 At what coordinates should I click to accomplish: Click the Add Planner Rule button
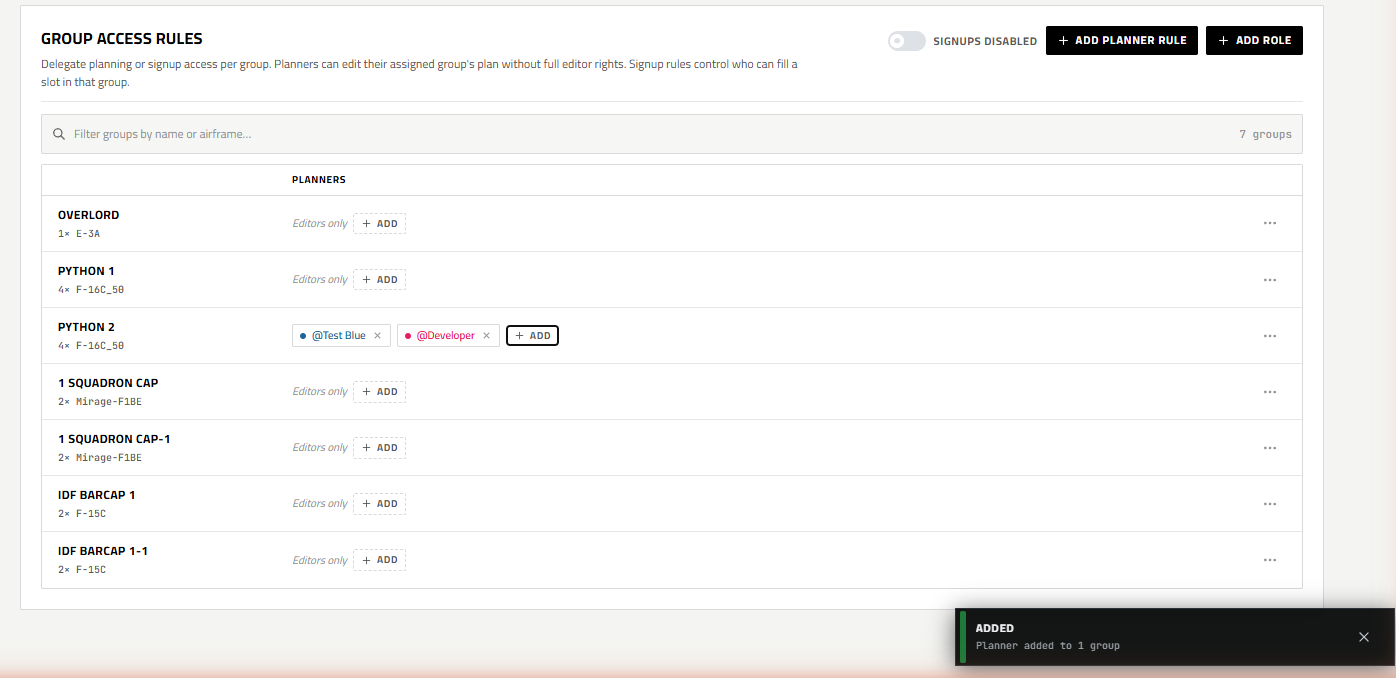[1122, 41]
